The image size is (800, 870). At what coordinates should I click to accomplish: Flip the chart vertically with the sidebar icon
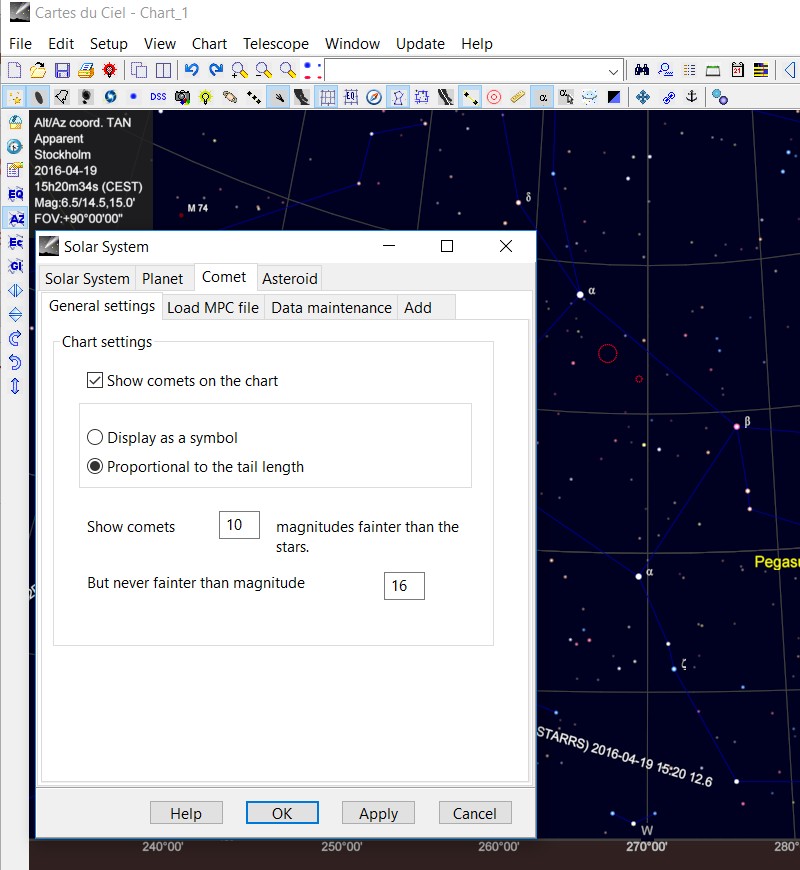point(16,314)
